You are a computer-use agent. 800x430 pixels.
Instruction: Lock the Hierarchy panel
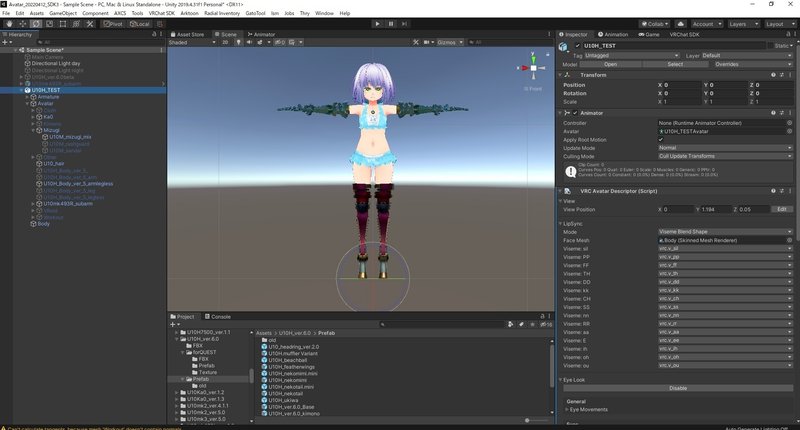155,34
